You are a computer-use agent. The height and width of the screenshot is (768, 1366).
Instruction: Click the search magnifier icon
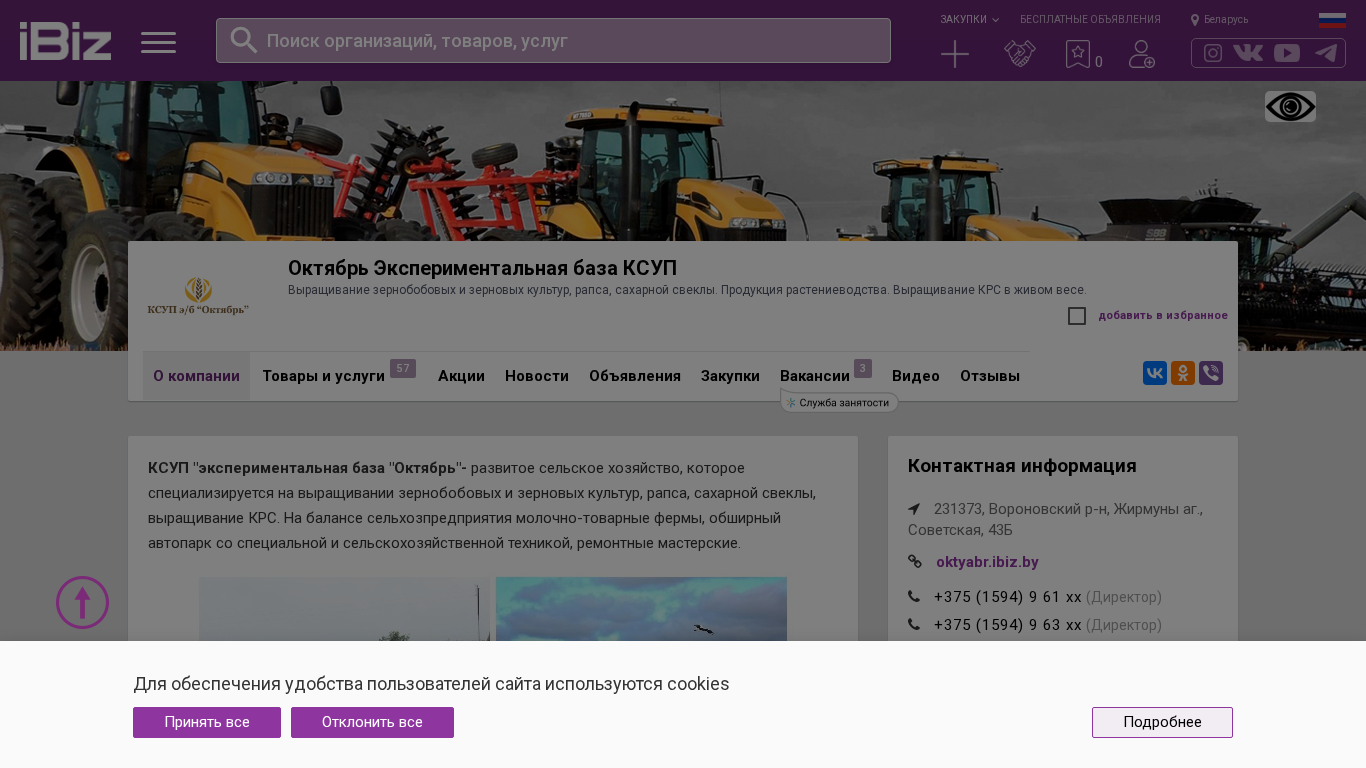tap(244, 40)
